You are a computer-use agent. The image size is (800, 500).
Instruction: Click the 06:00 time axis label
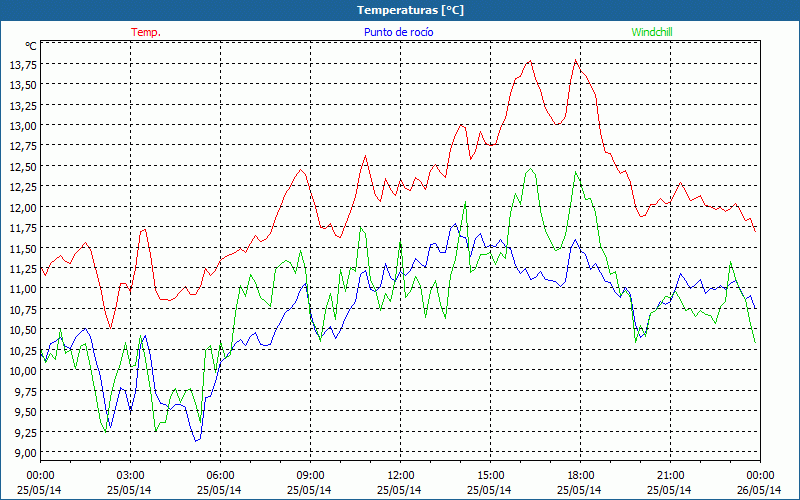[x=220, y=475]
